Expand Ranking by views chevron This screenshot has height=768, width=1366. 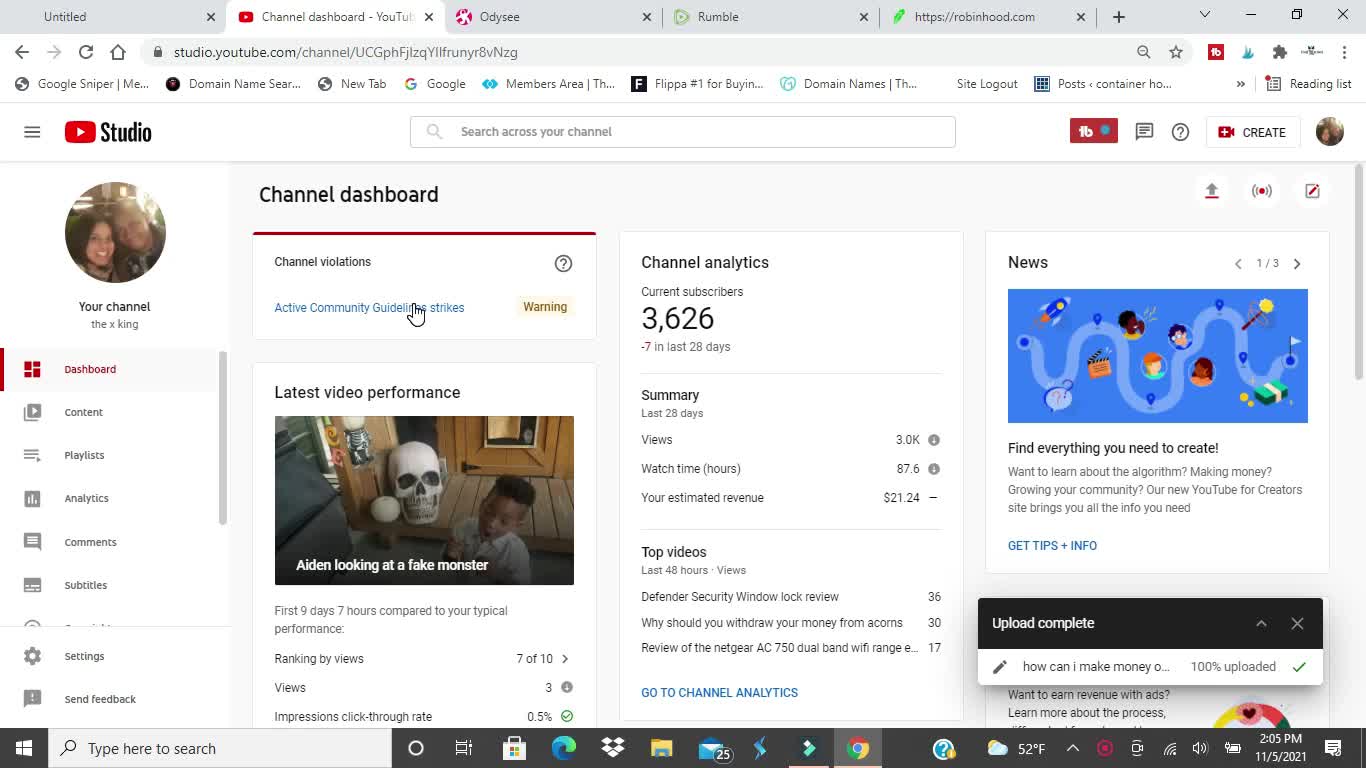click(565, 659)
